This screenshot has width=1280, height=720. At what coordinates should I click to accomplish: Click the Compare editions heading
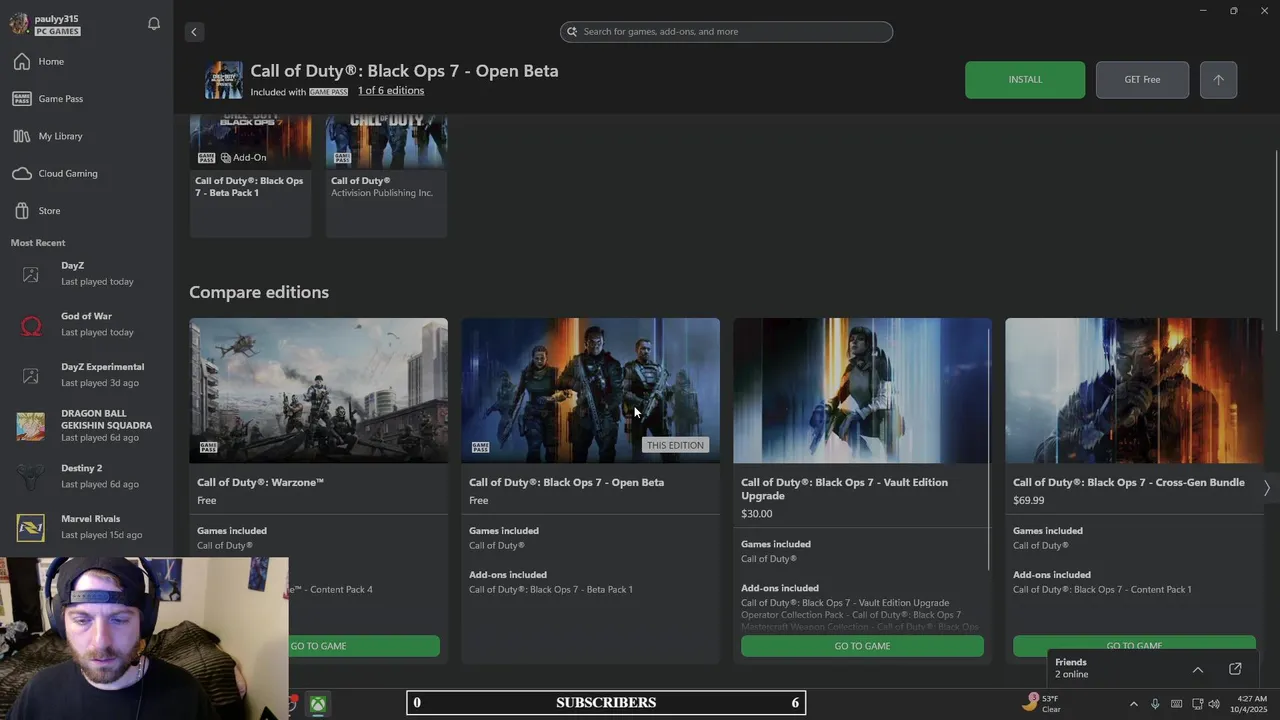259,292
